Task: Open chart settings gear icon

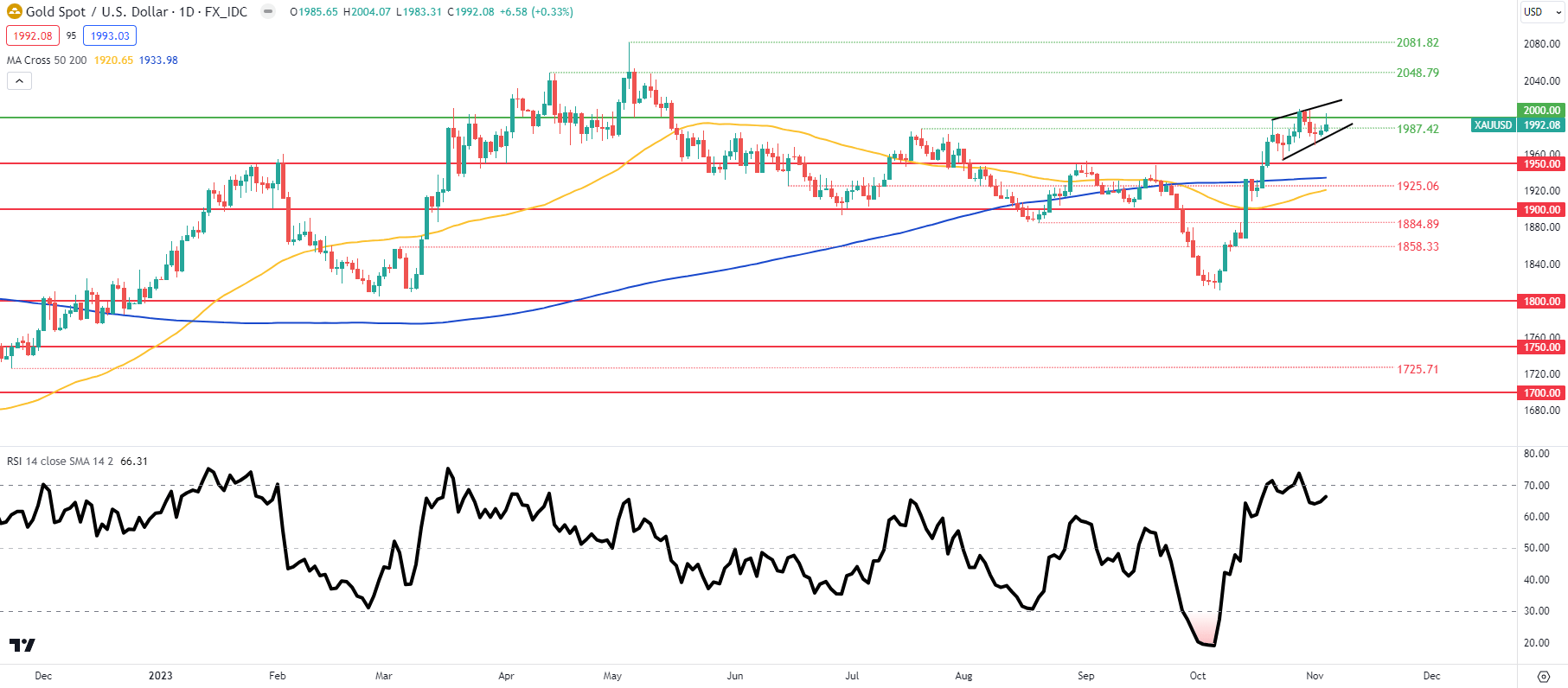Action: 1543,676
